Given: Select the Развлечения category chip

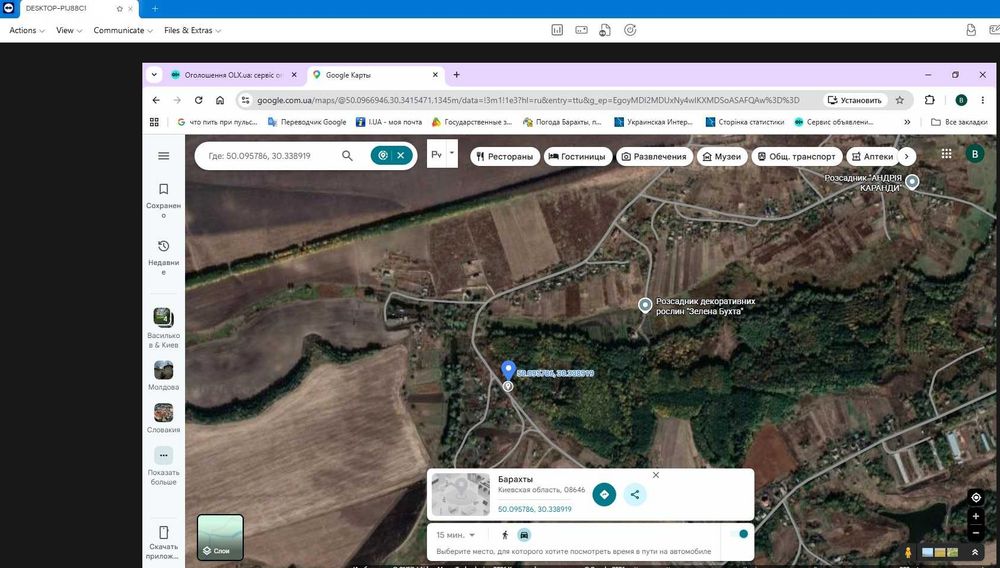Looking at the screenshot, I should tap(654, 156).
